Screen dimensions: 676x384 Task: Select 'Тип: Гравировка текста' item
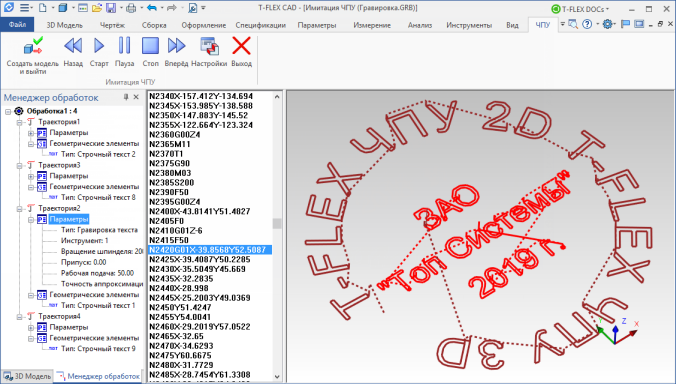point(99,230)
